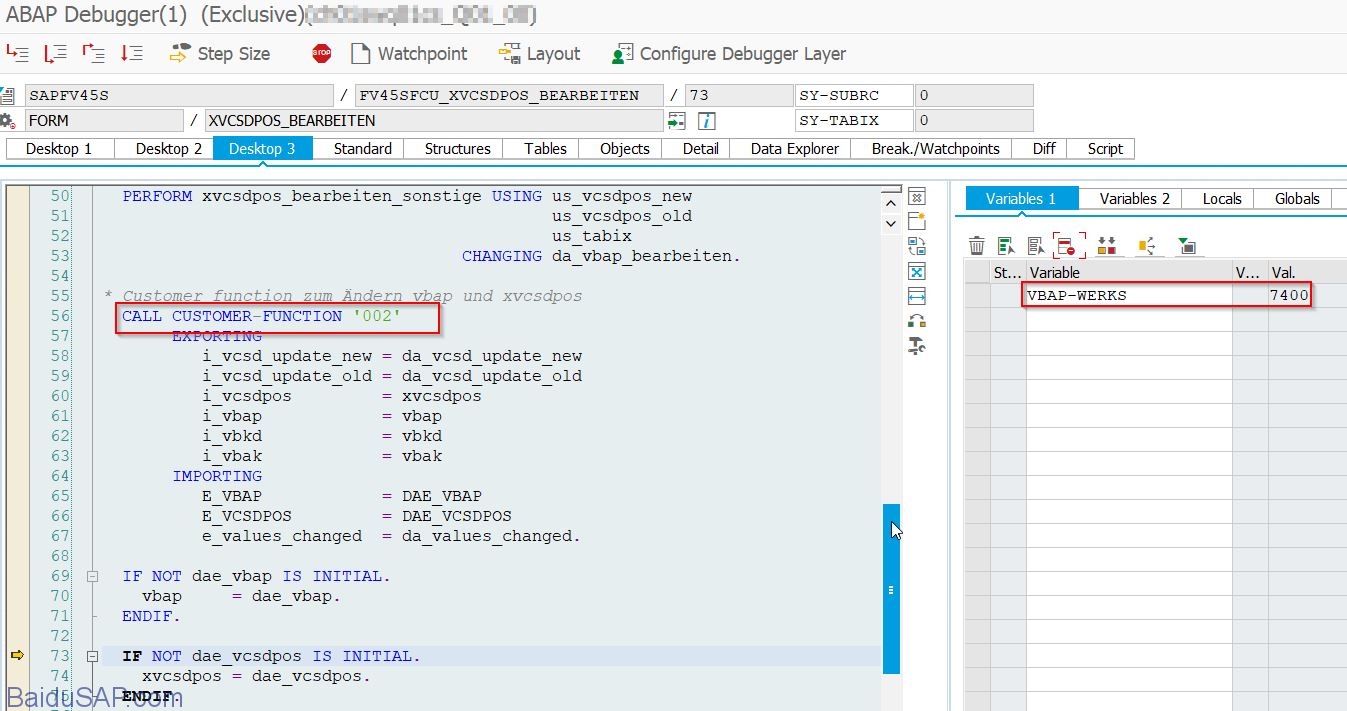Click the yellow block with arrows icon

[x=1146, y=246]
